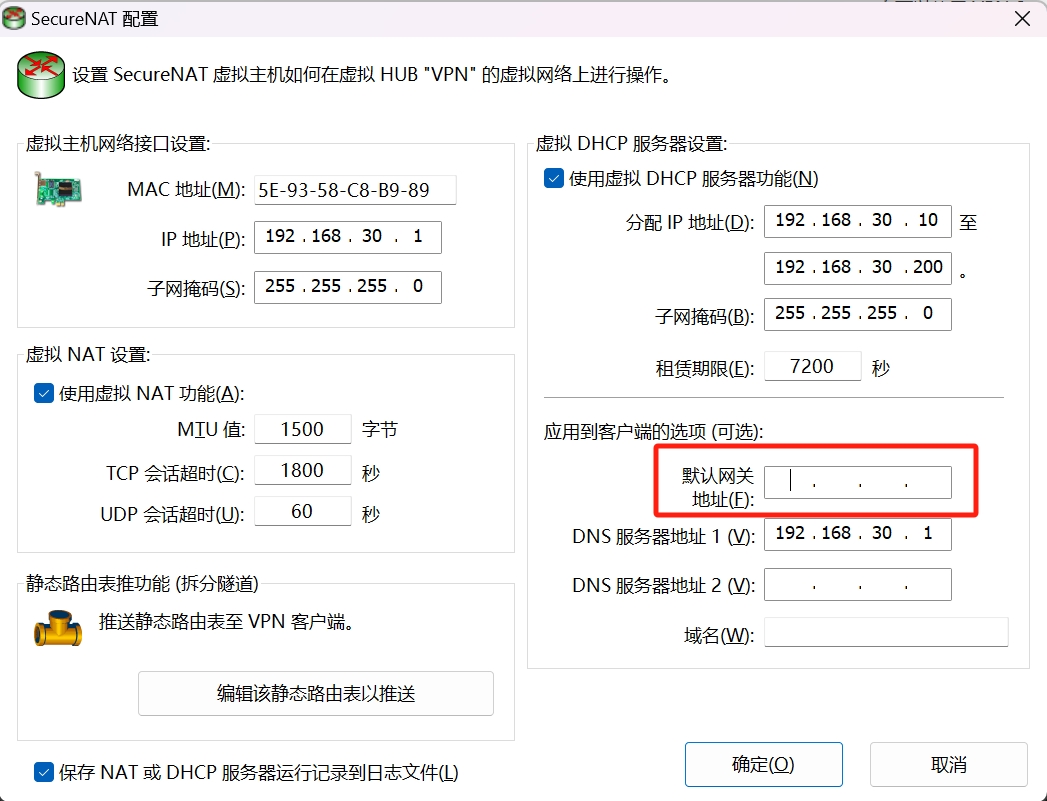The image size is (1047, 801).
Task: Click the MTU 值 input field
Action: tap(302, 429)
